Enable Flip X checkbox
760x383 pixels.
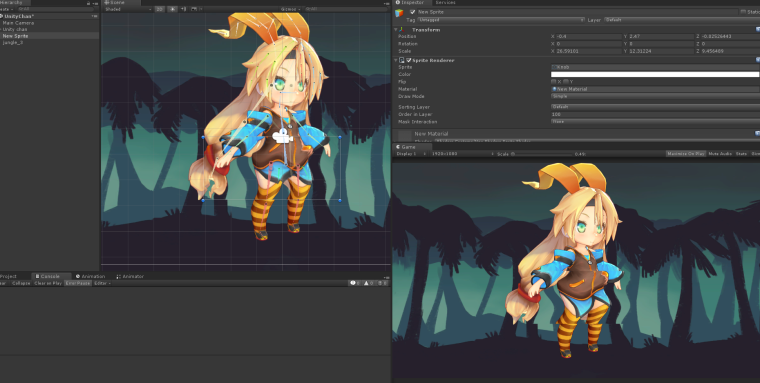pos(554,81)
